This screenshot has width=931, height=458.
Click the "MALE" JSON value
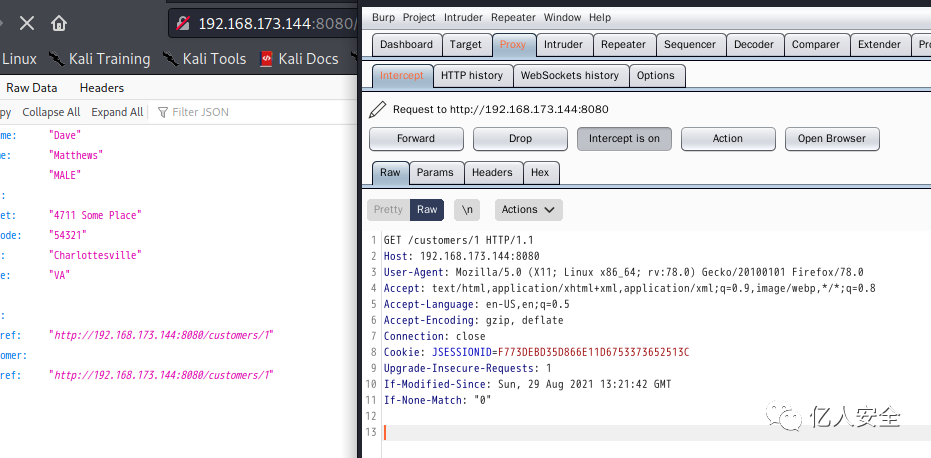coord(65,175)
